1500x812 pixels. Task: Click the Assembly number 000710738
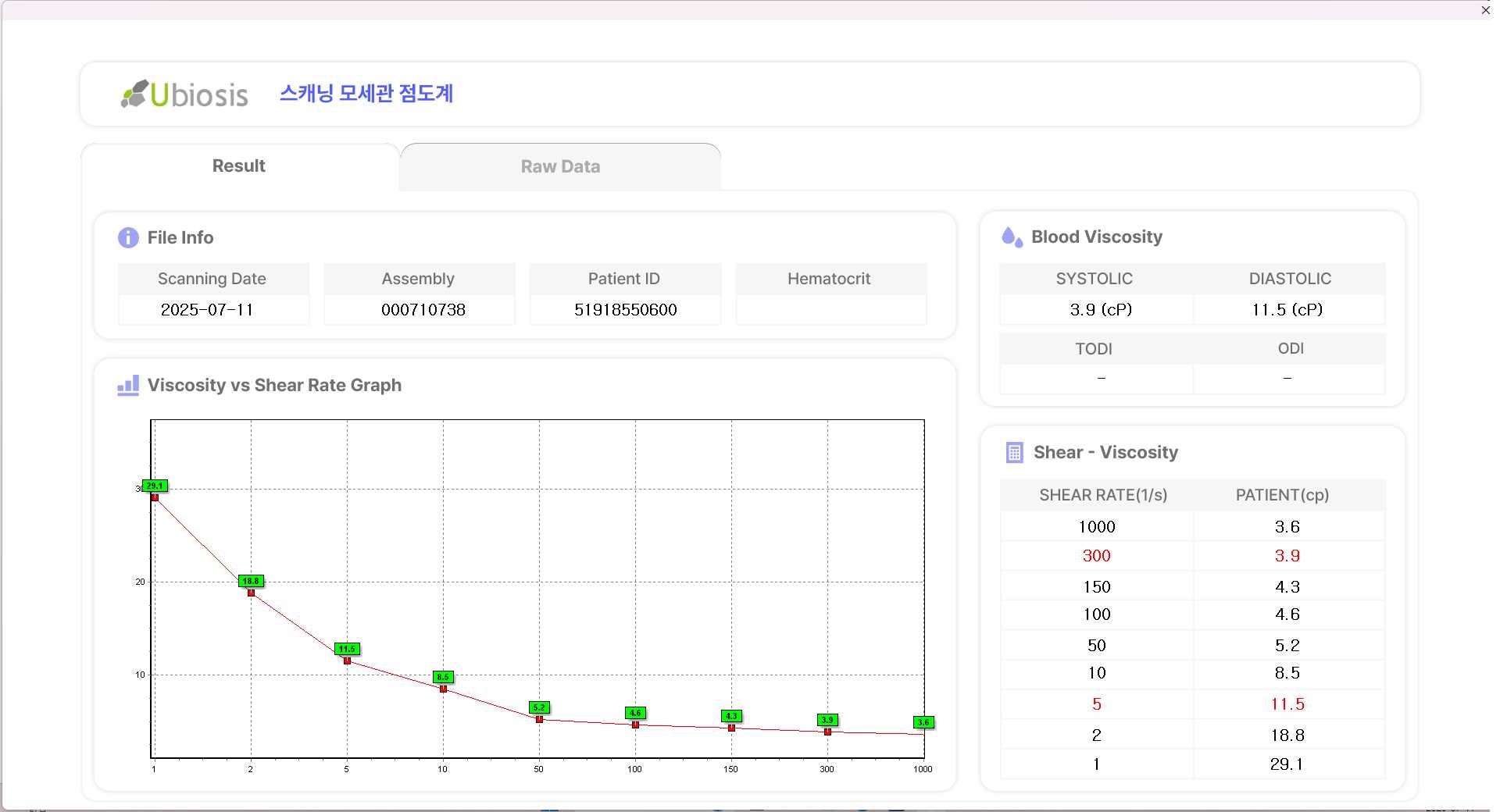coord(423,310)
